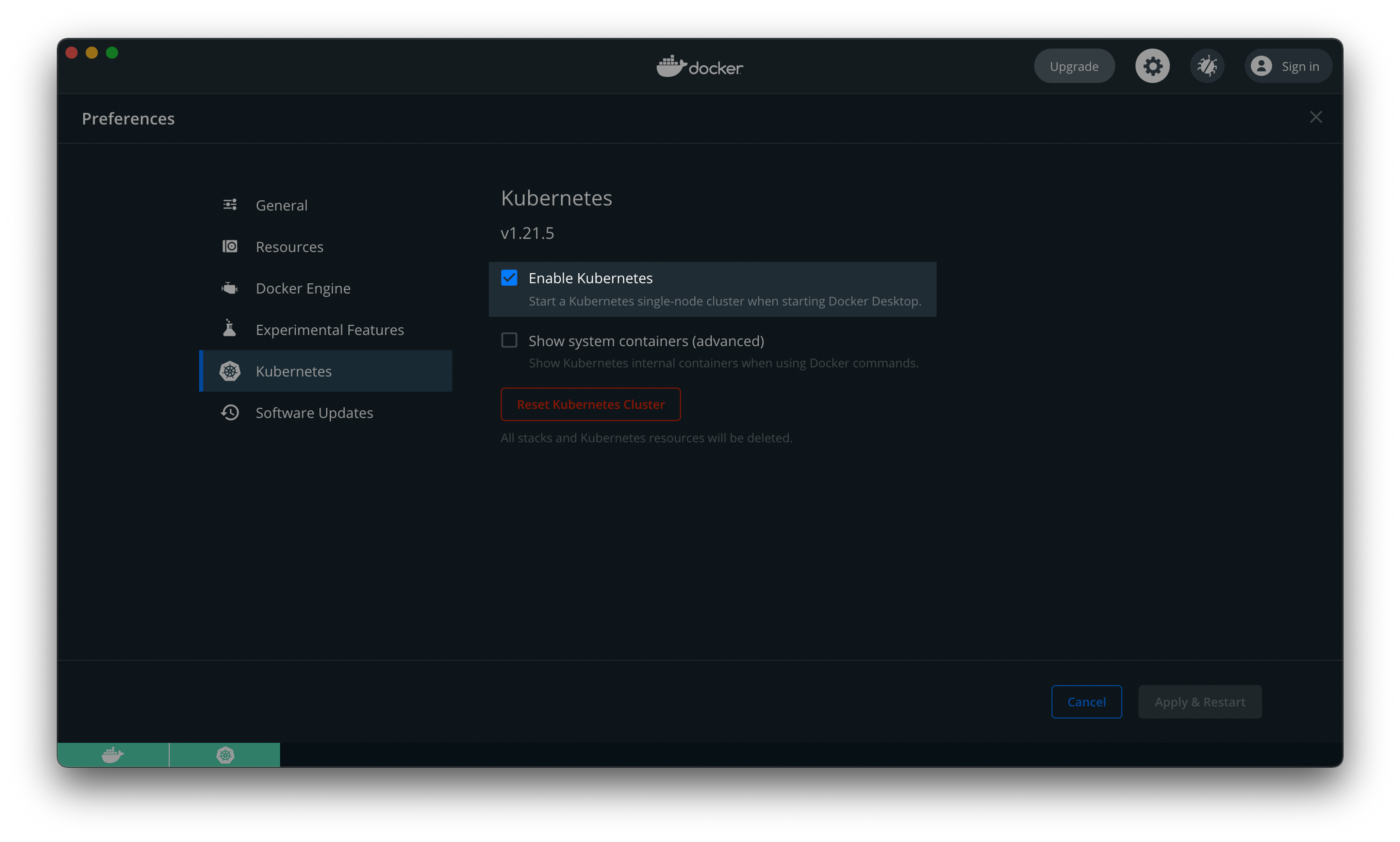Image resolution: width=1400 pixels, height=842 pixels.
Task: Close the Preferences panel with X
Action: [1316, 117]
